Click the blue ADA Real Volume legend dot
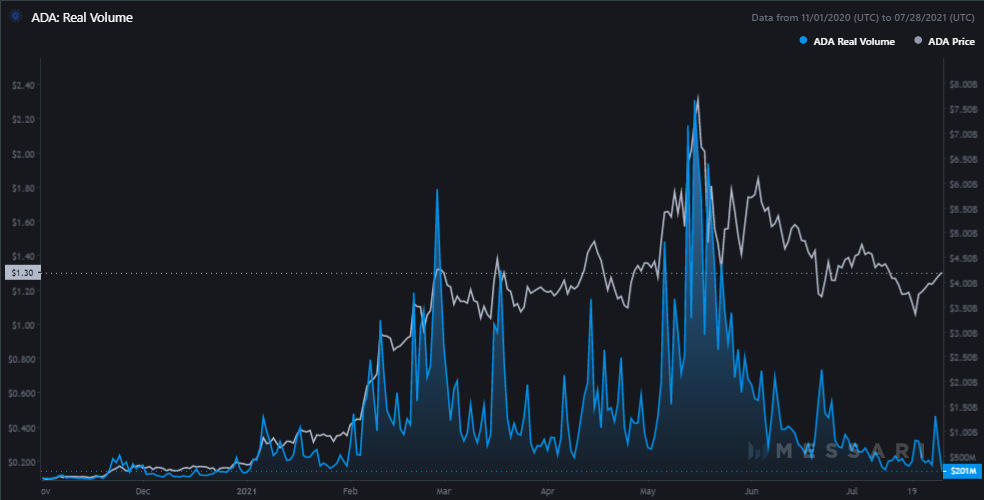Image resolution: width=984 pixels, height=500 pixels. [802, 41]
